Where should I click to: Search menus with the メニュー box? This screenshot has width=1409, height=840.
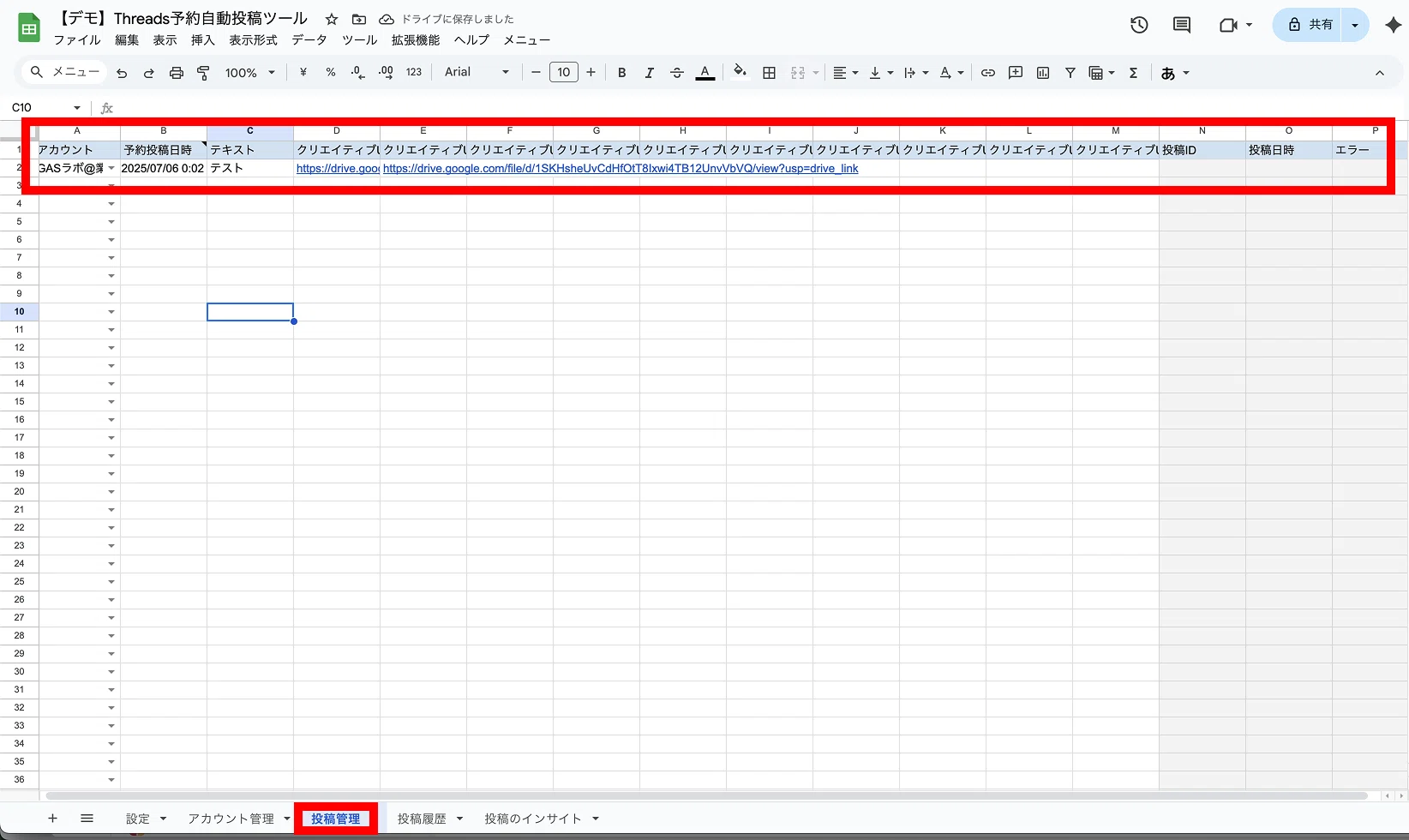pos(64,73)
